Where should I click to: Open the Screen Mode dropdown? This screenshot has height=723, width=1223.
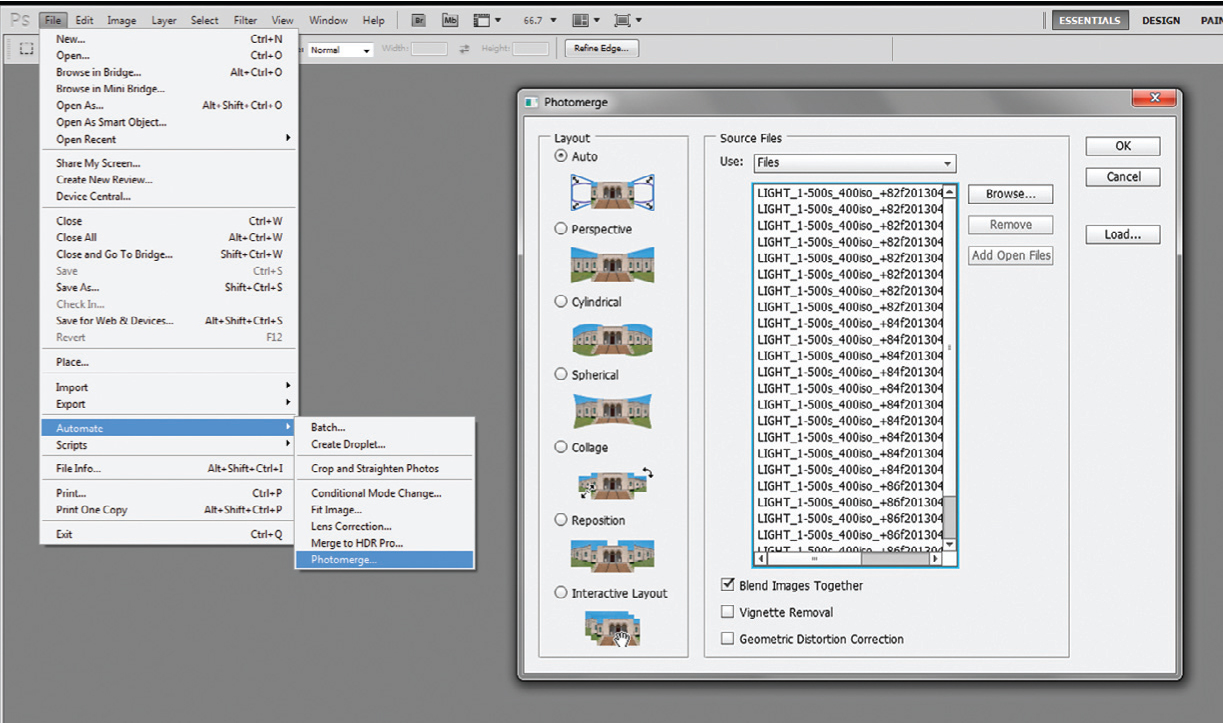[x=628, y=20]
